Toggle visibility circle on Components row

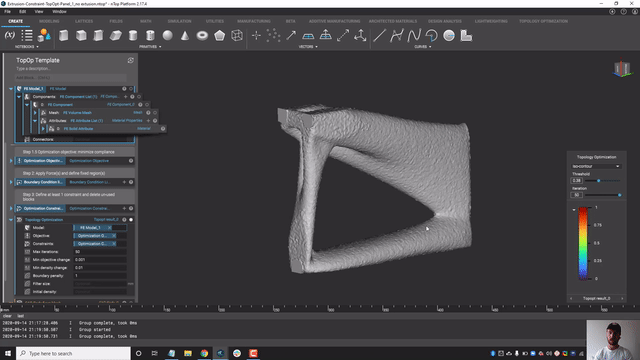coord(139,97)
